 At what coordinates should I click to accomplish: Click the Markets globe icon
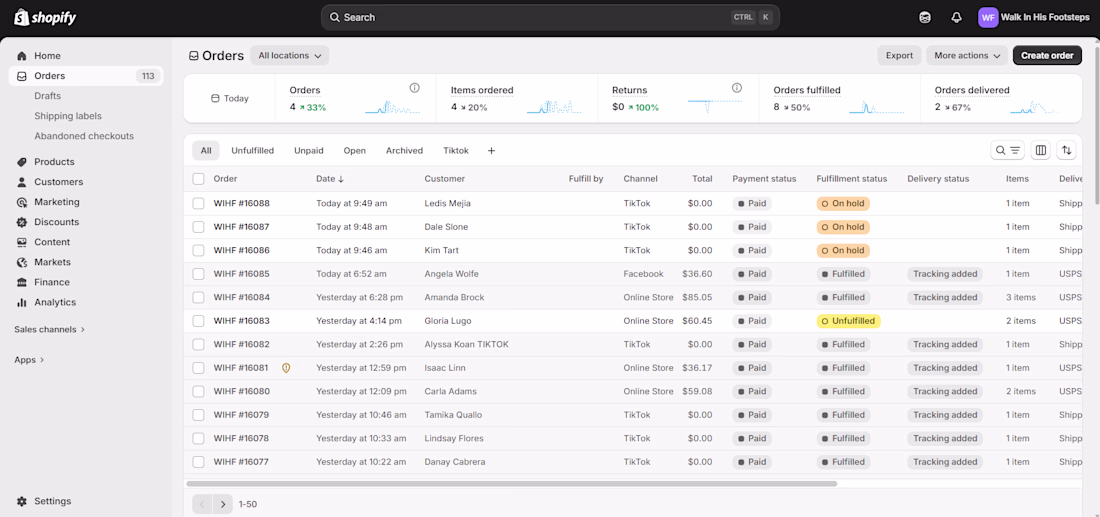(x=22, y=262)
